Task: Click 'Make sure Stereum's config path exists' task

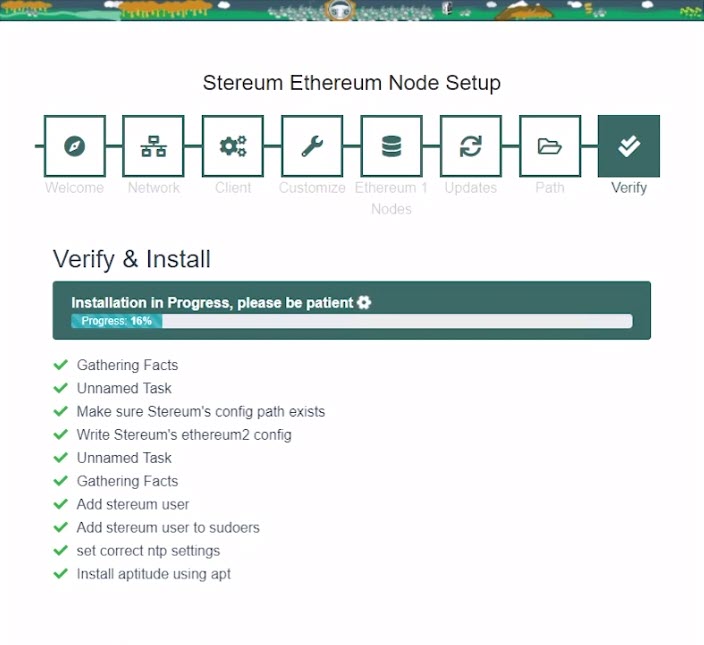Action: click(201, 411)
